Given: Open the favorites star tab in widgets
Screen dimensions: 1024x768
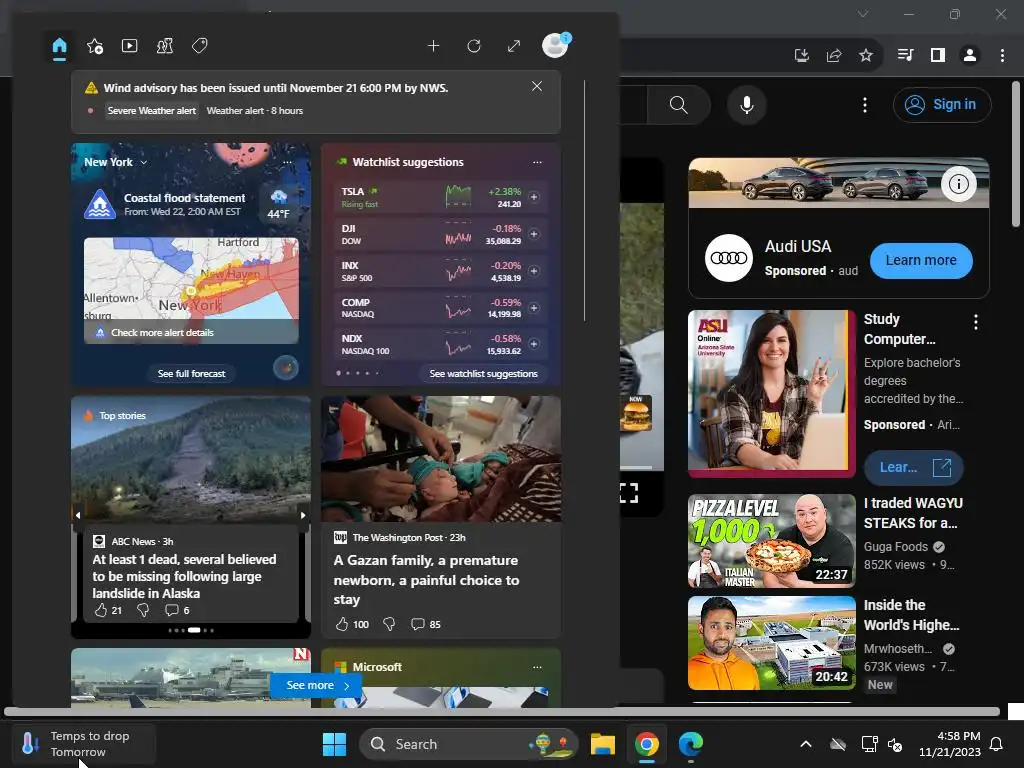Looking at the screenshot, I should 95,46.
